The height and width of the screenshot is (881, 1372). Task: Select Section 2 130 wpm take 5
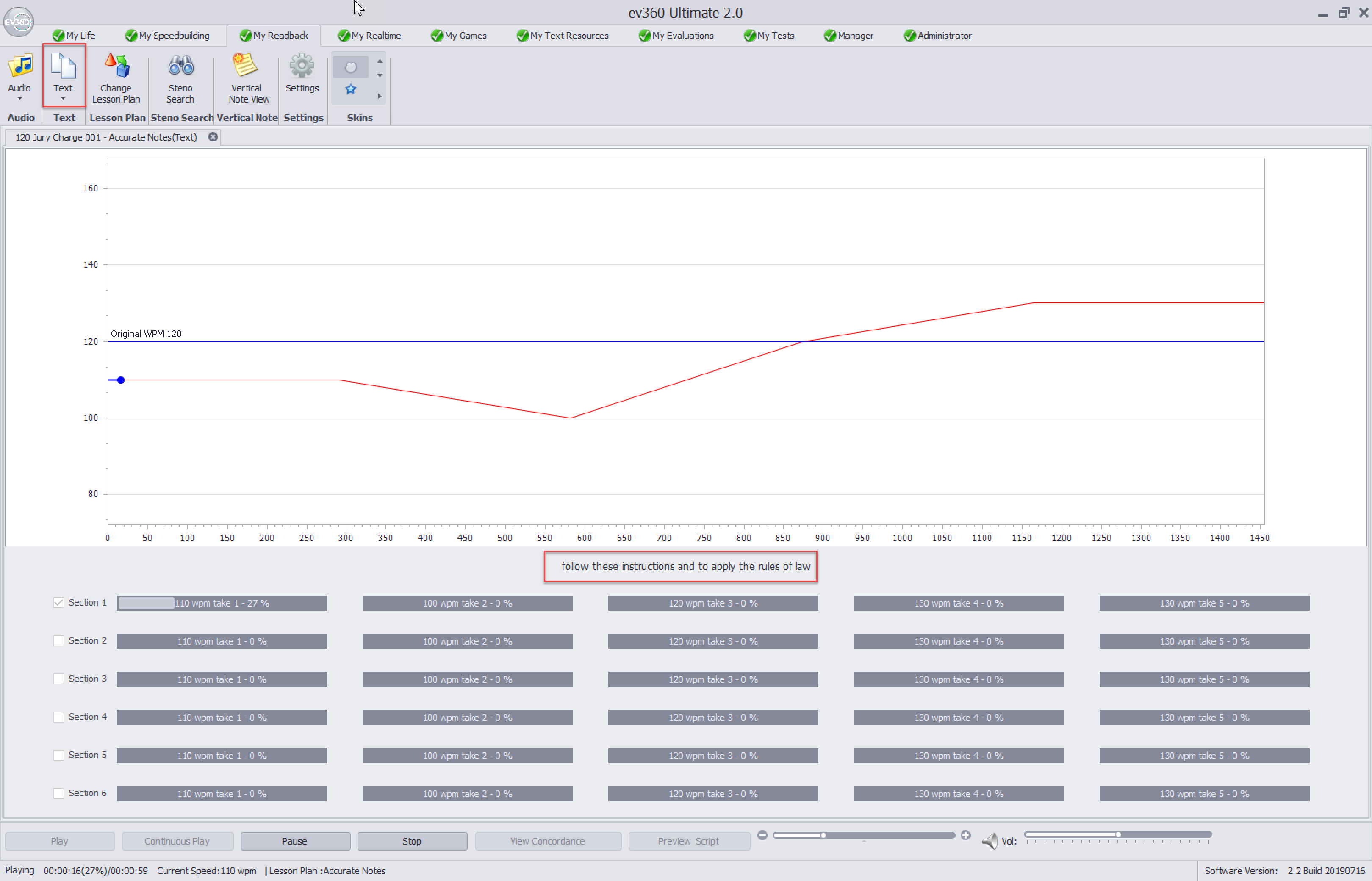coord(1204,641)
